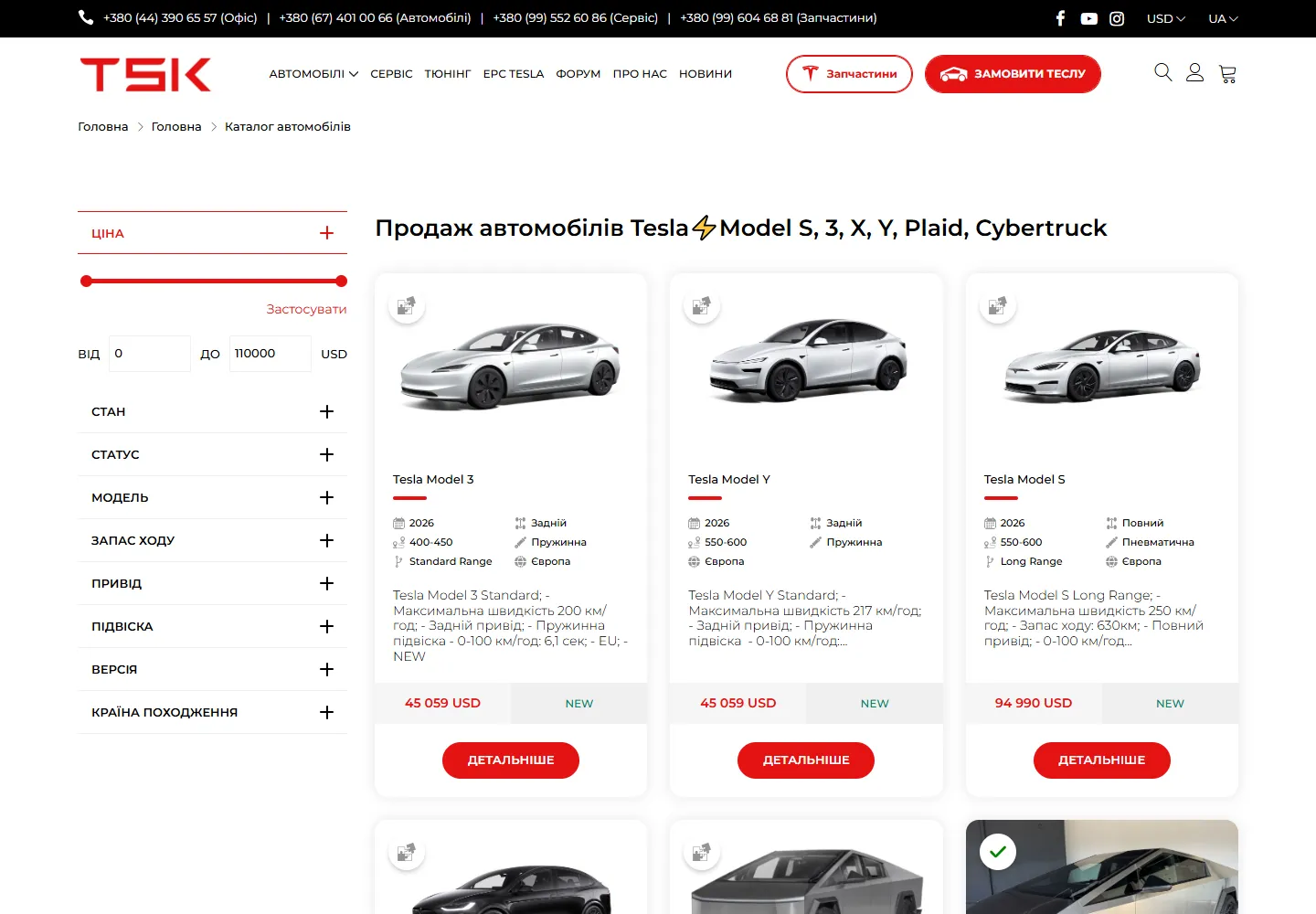Open the EPC Tesla menu item
1316x914 pixels.
[514, 74]
